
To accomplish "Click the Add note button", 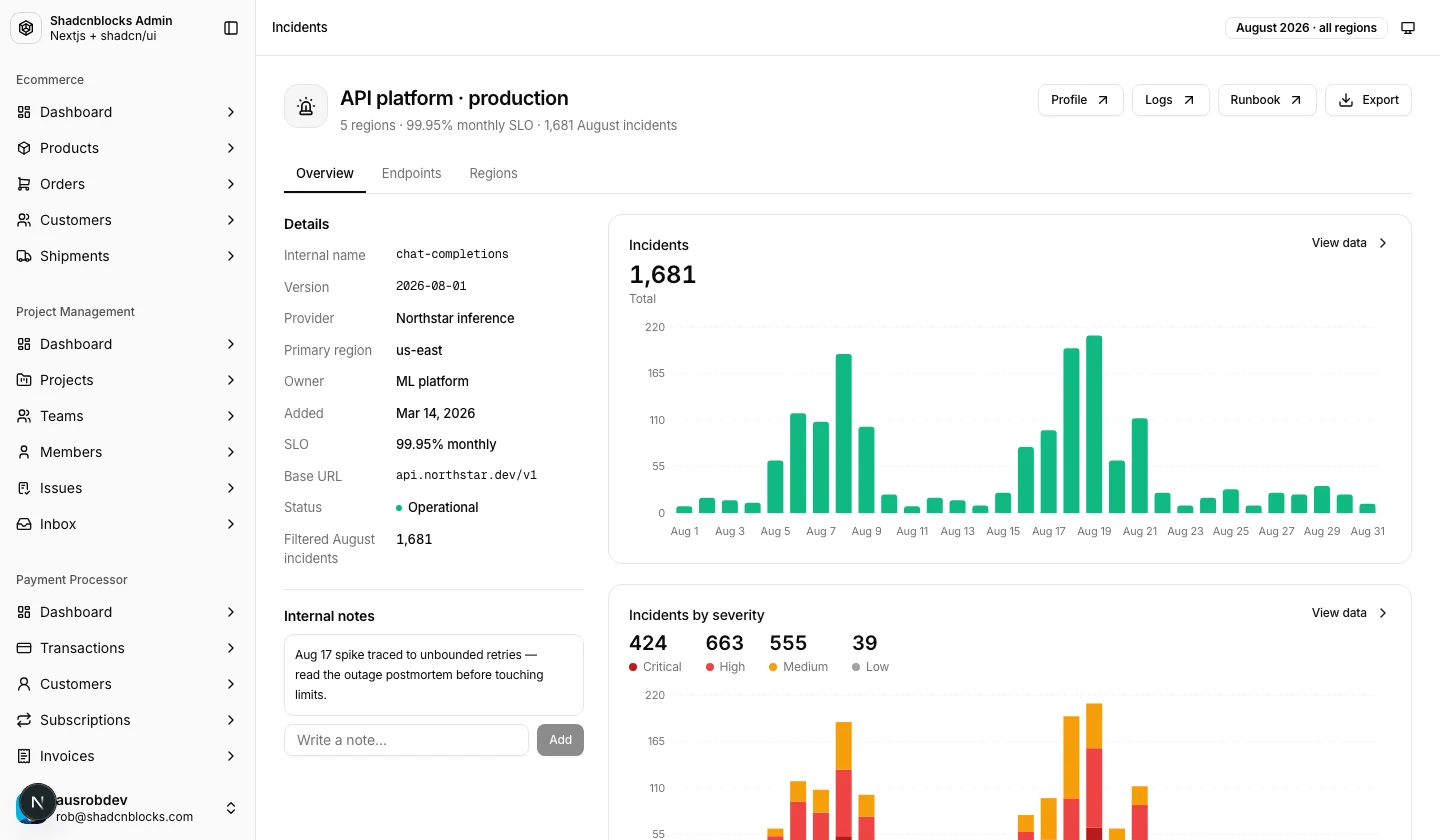I will [x=560, y=740].
